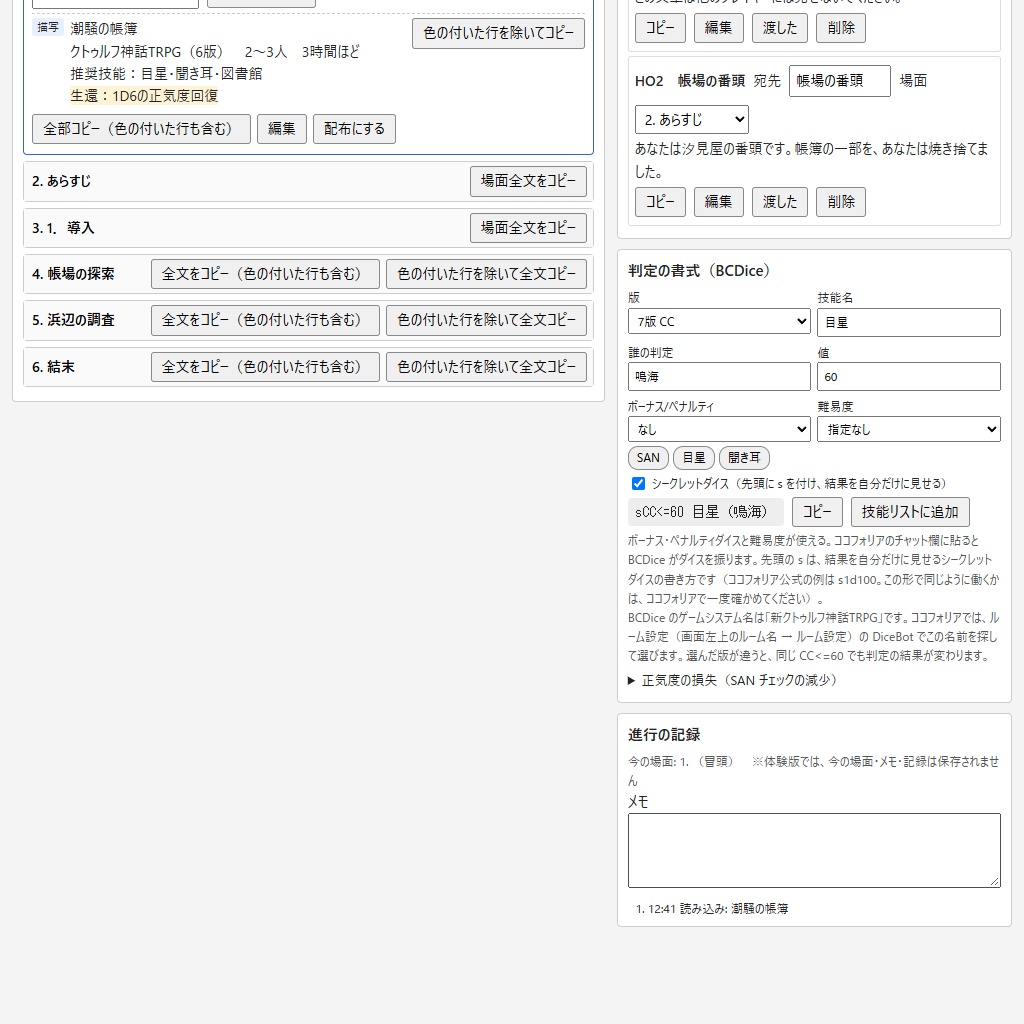Copy 5. 浜辺の調査 text excluding colored lines
This screenshot has height=1024, width=1024.
(487, 320)
